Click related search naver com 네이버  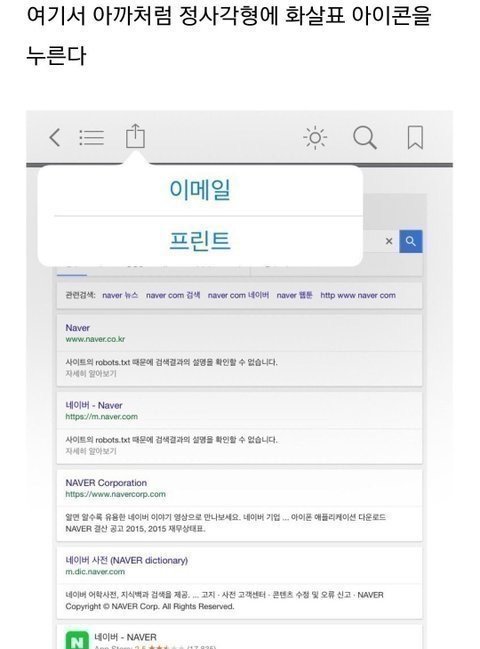point(238,295)
